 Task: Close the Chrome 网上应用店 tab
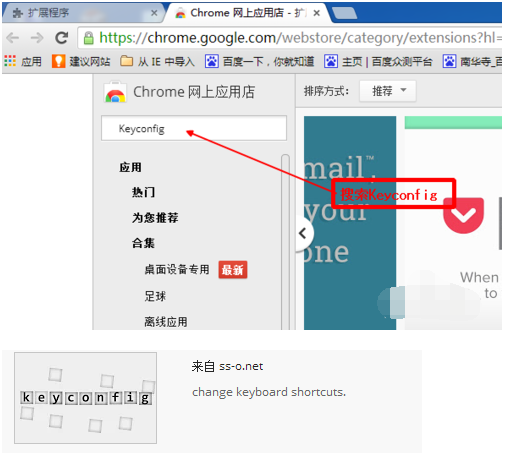click(x=317, y=13)
